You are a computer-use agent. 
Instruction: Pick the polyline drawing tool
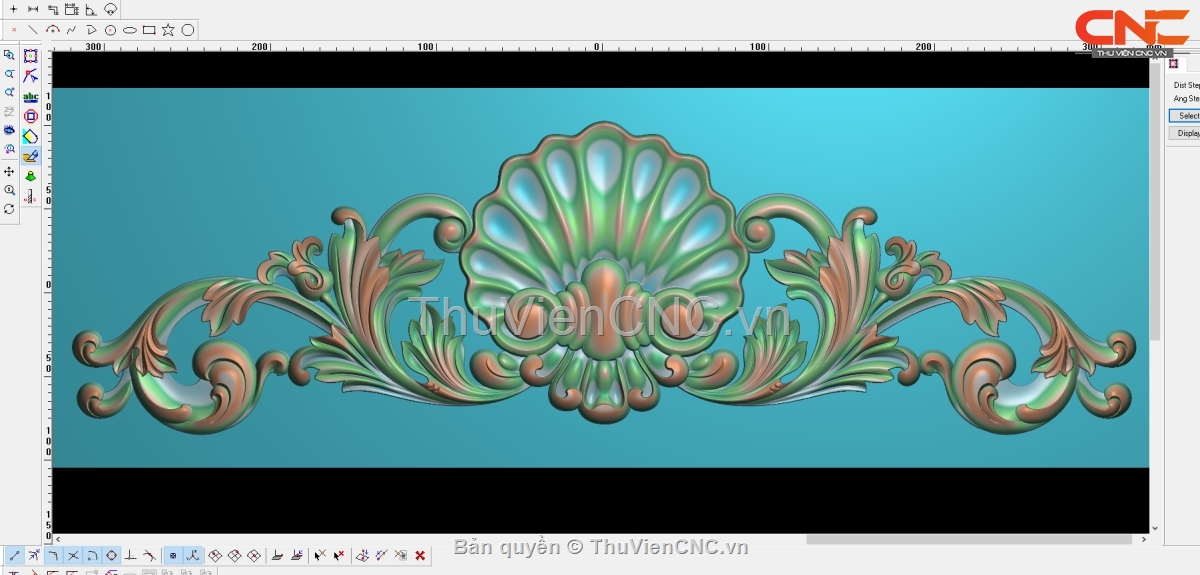[x=91, y=30]
